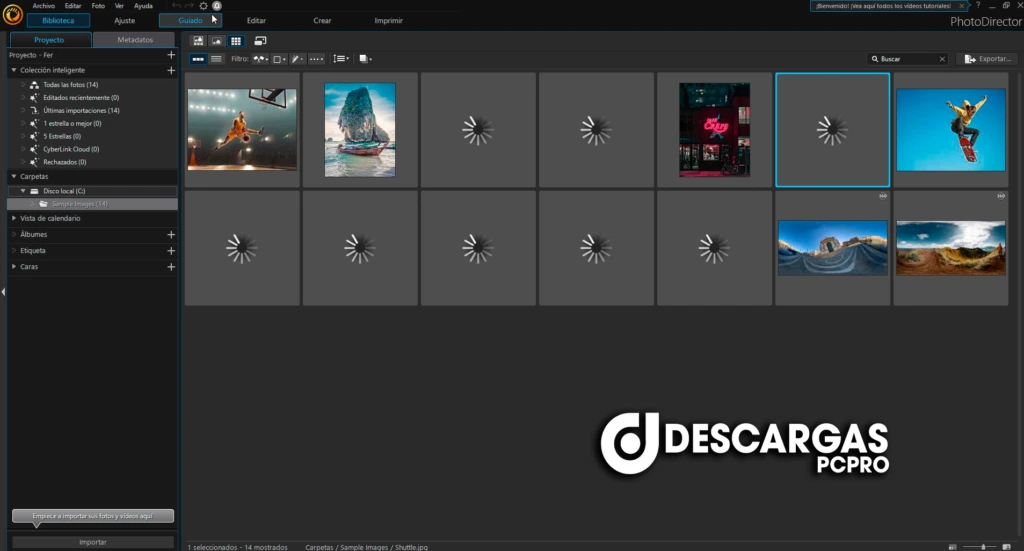Toggle list view for thumbnails
This screenshot has width=1024, height=551.
(x=216, y=59)
